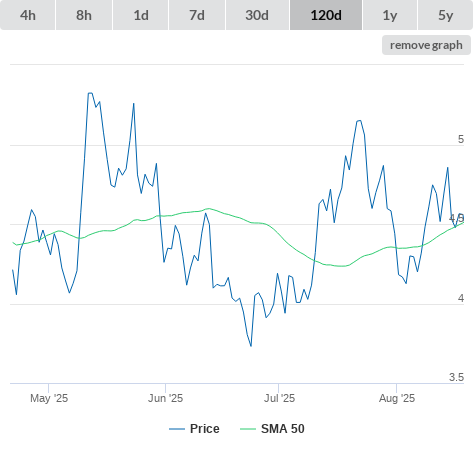Select the 4h time range tab
This screenshot has height=455, width=474.
[28, 15]
